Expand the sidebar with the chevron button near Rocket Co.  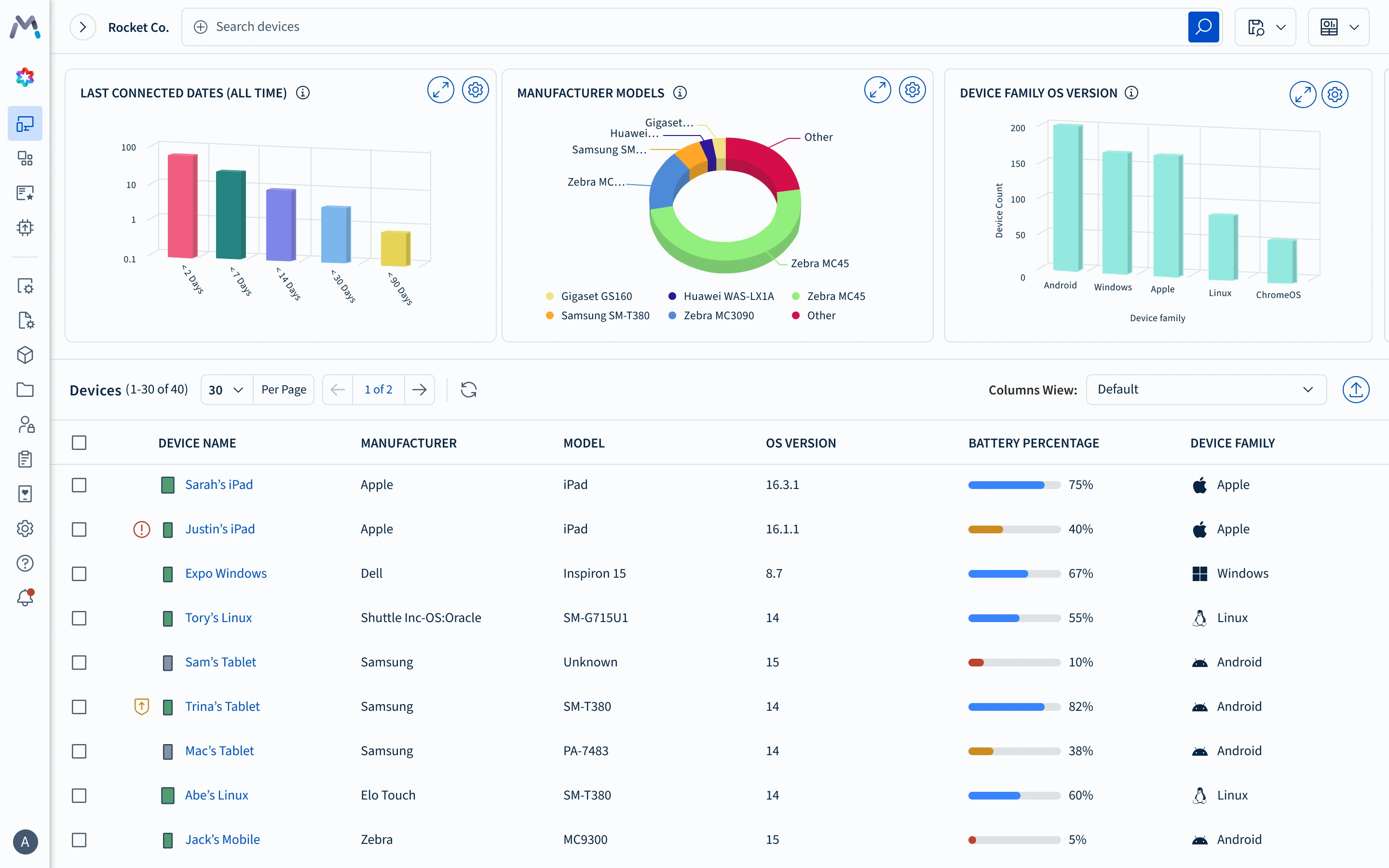coord(82,27)
